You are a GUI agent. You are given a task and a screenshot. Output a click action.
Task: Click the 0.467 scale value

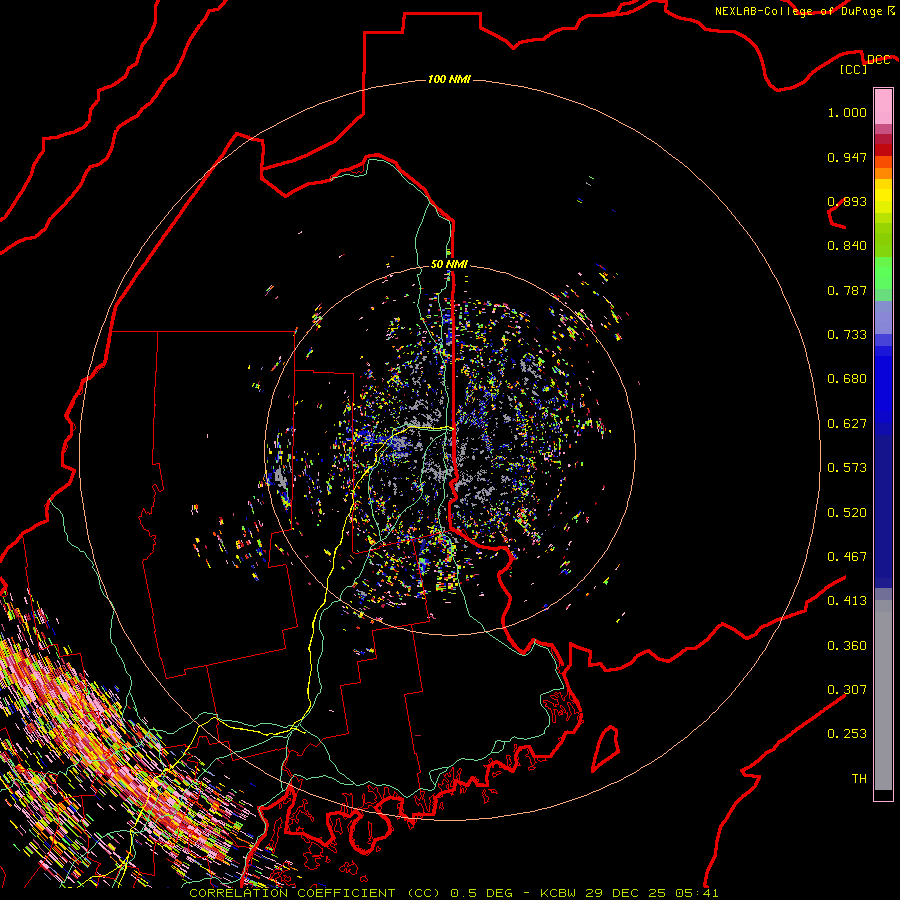pyautogui.click(x=847, y=557)
